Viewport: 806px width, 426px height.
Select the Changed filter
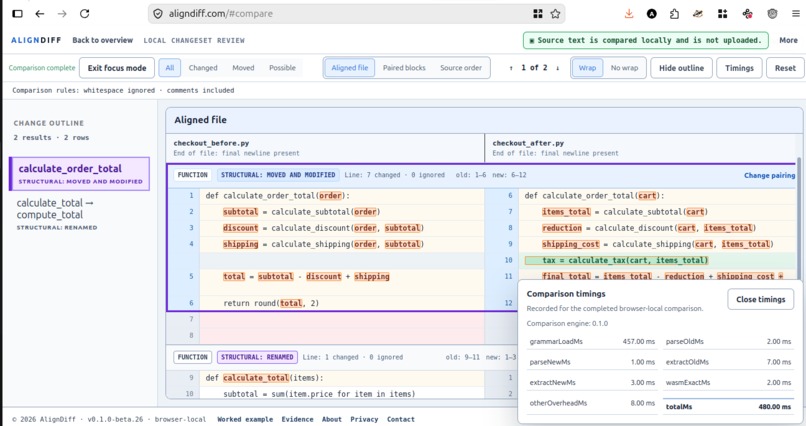(x=203, y=68)
